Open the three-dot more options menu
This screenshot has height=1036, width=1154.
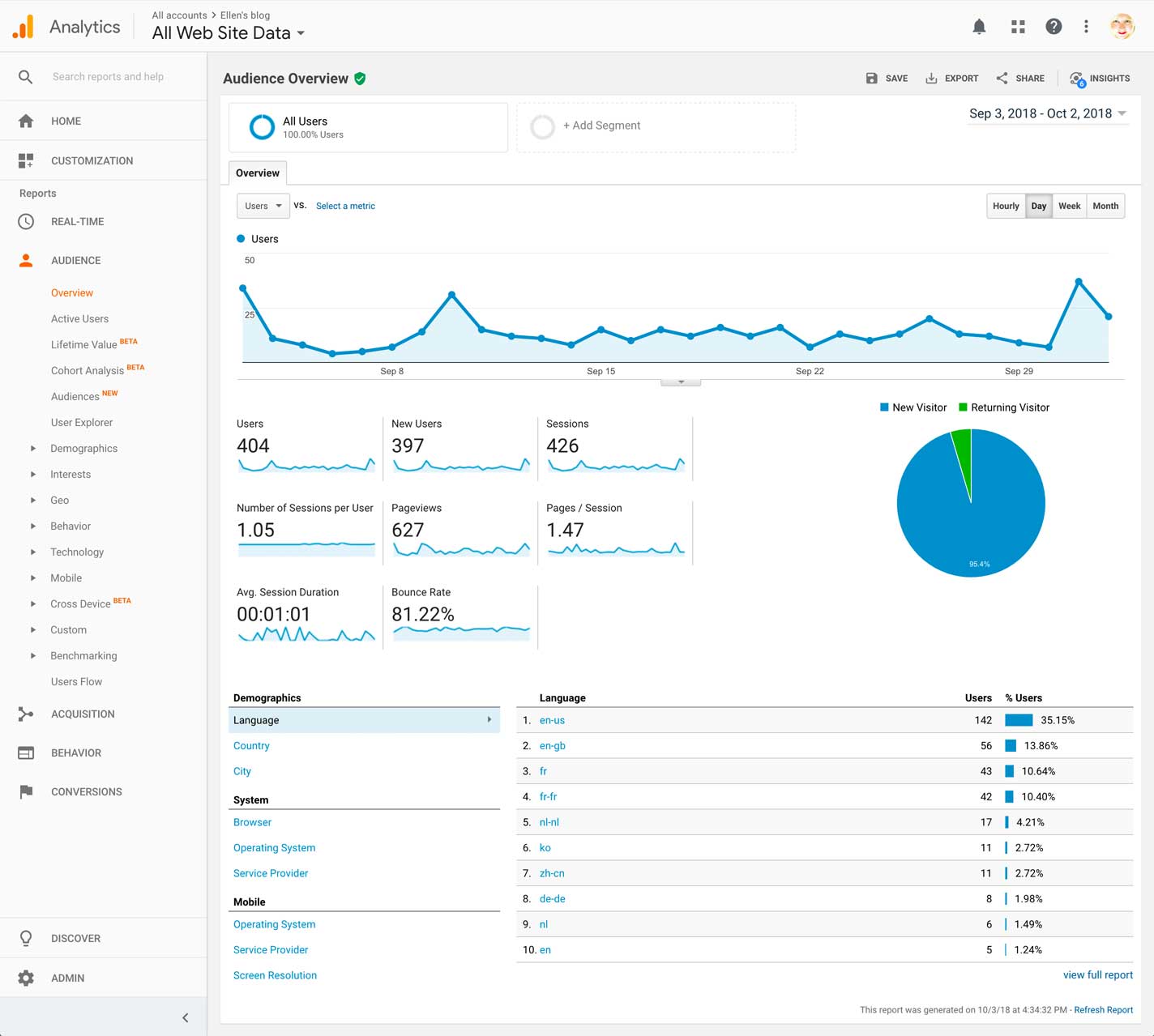coord(1086,27)
